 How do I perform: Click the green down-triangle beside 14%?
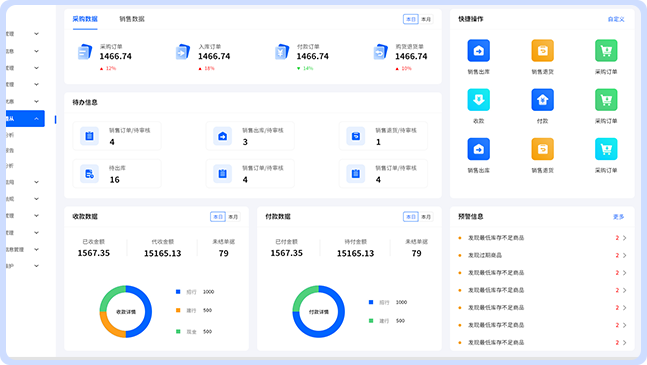[x=299, y=68]
